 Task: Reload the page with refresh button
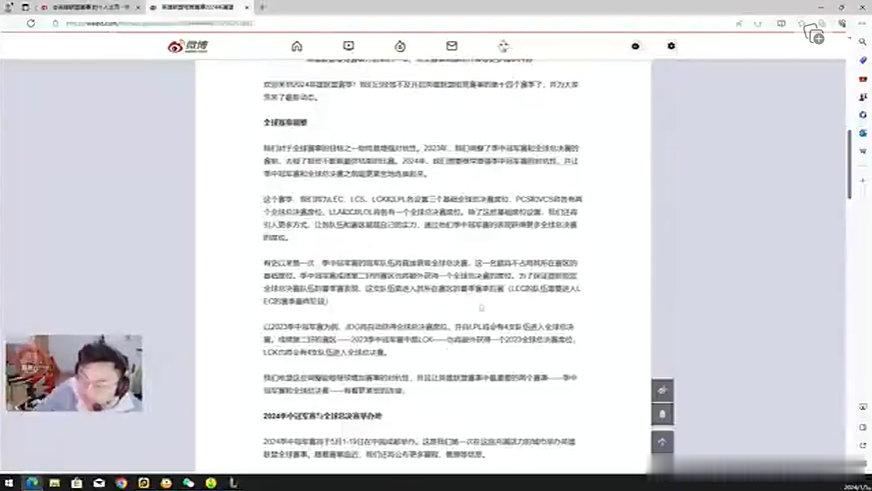click(31, 23)
